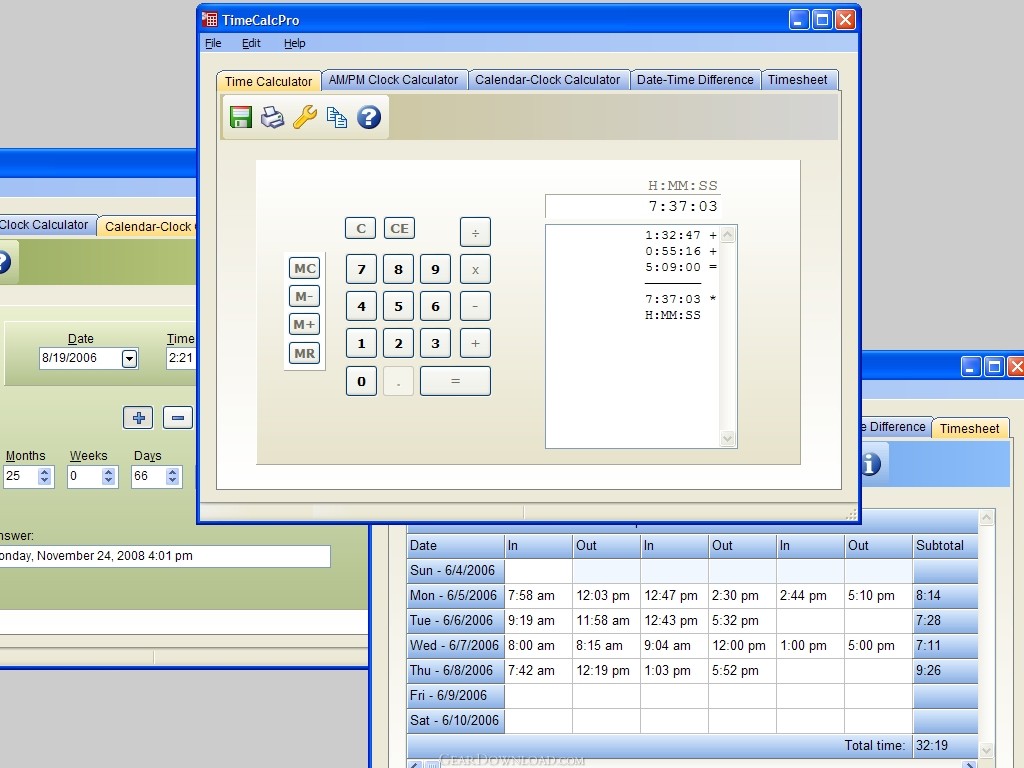
Task: Open settings with the wrench icon
Action: pyautogui.click(x=305, y=118)
